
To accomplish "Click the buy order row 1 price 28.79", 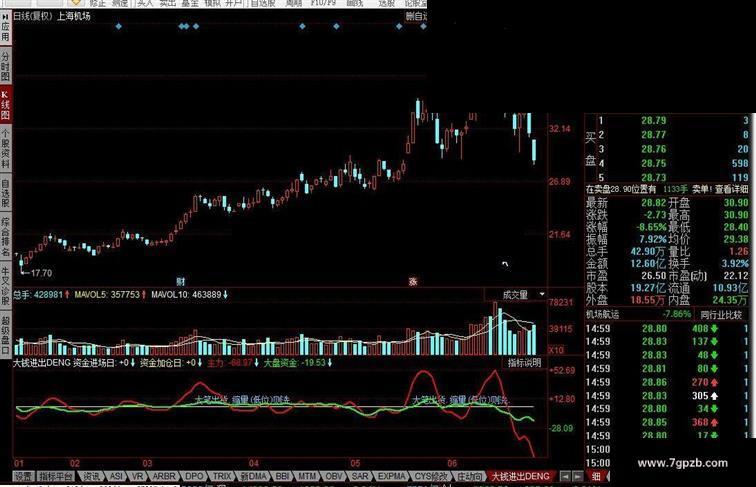I will click(x=654, y=121).
